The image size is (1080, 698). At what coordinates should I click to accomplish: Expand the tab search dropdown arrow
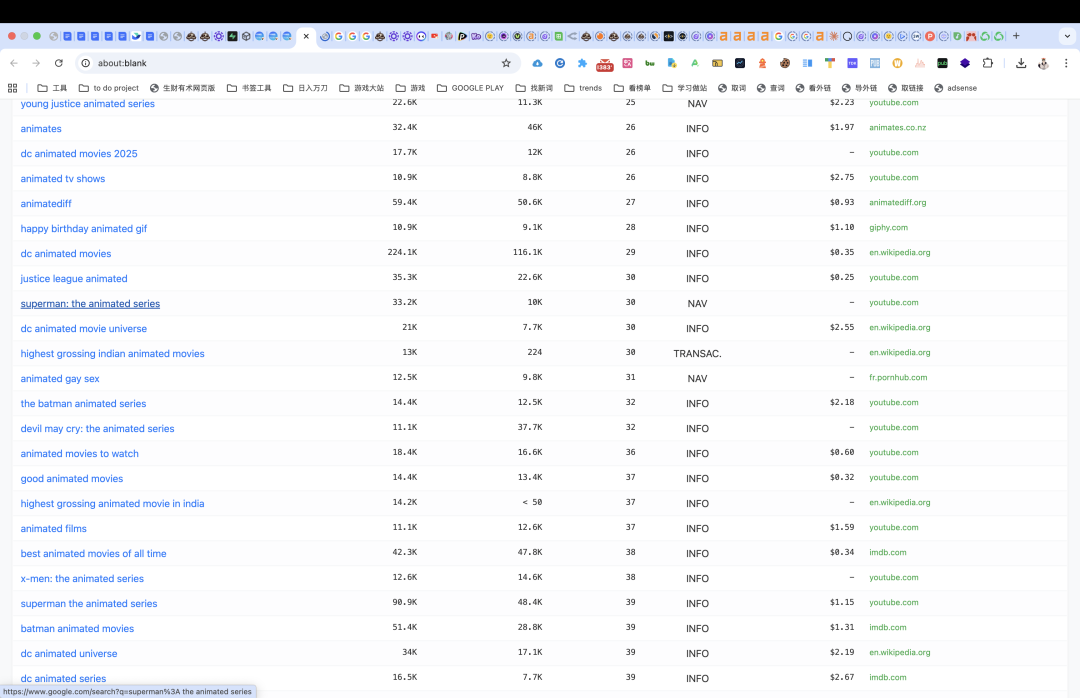pyautogui.click(x=1067, y=36)
